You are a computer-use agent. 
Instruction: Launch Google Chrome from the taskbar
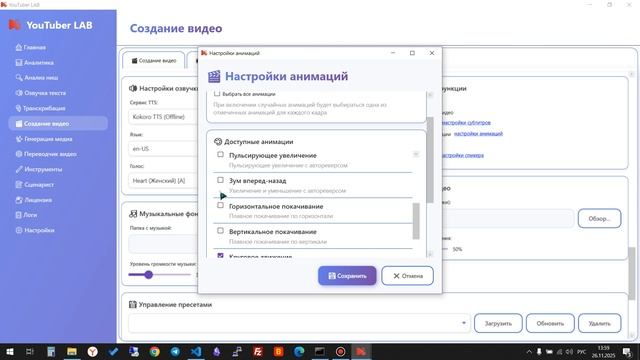point(154,351)
